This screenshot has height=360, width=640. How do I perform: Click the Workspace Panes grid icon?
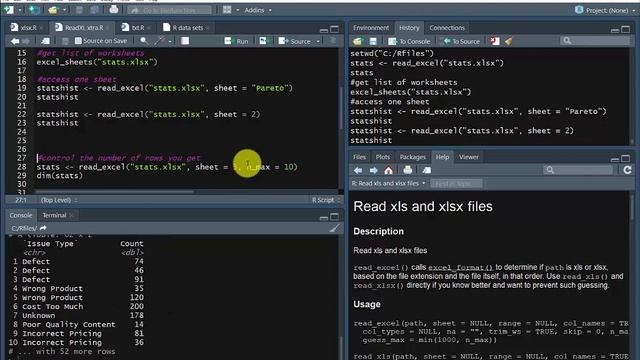tap(227, 10)
